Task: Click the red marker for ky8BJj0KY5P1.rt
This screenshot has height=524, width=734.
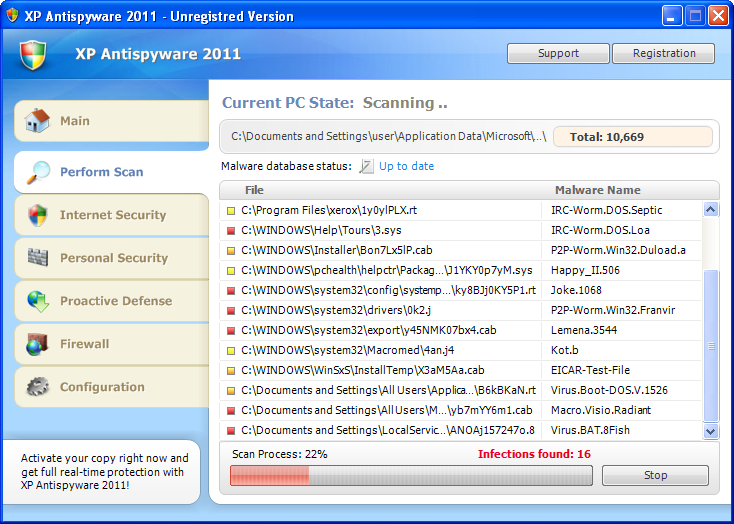Action: 230,291
